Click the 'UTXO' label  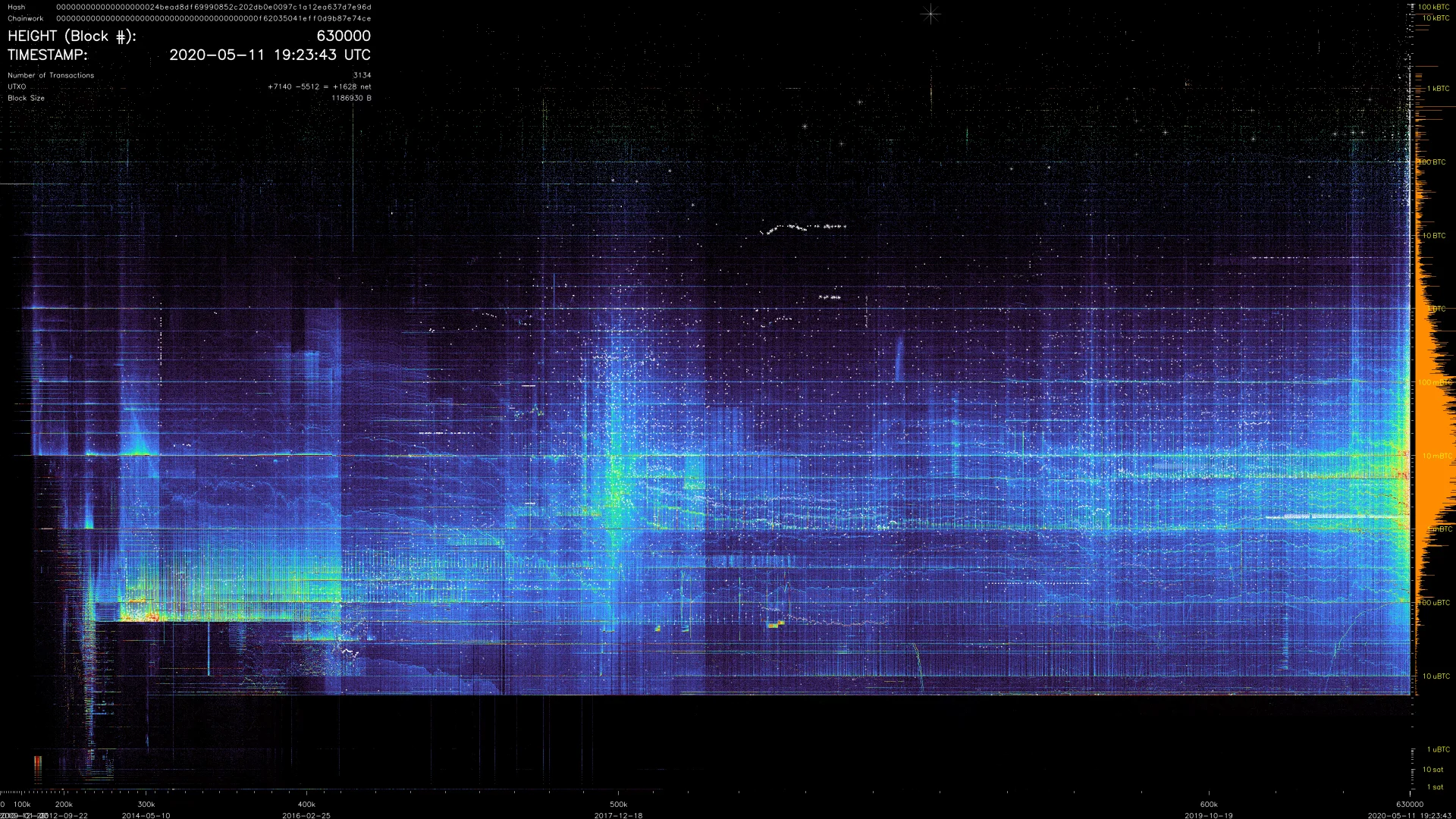pyautogui.click(x=17, y=86)
